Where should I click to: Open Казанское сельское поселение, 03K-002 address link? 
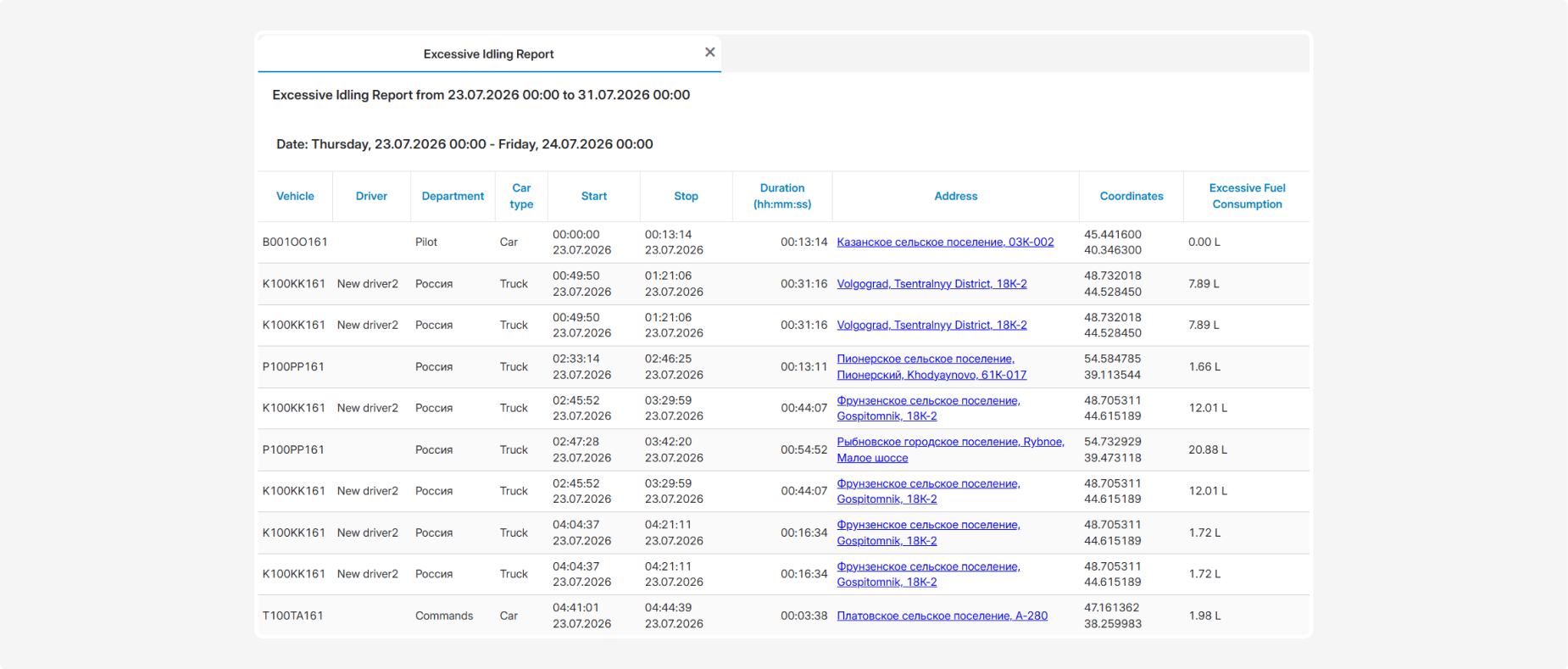tap(945, 243)
